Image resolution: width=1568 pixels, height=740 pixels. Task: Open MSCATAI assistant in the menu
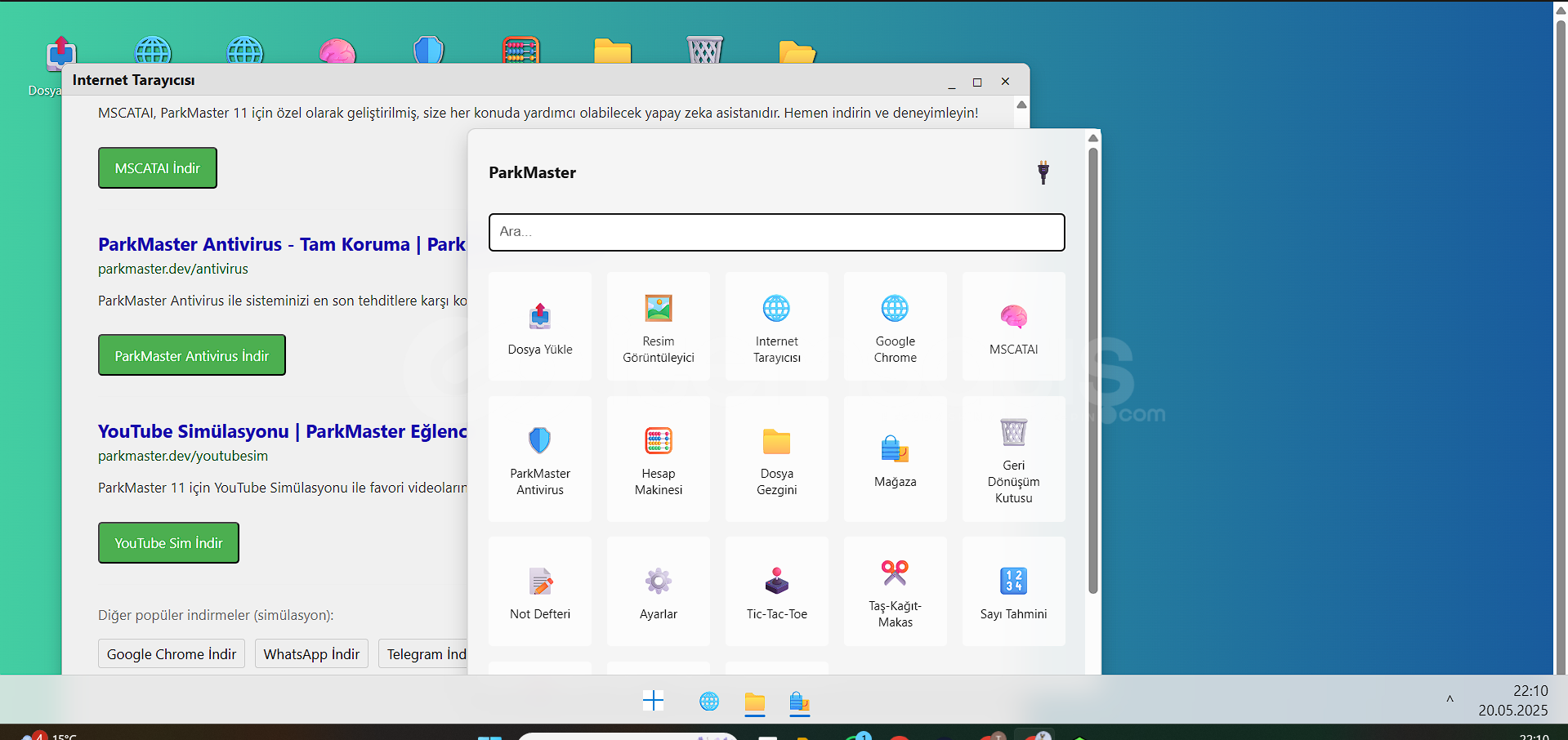1014,327
